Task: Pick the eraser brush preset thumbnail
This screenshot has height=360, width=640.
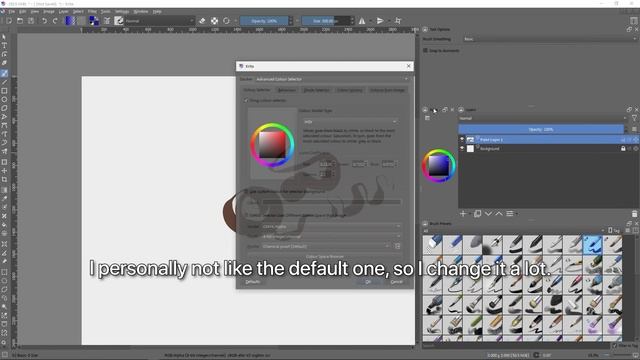Action: (433, 244)
